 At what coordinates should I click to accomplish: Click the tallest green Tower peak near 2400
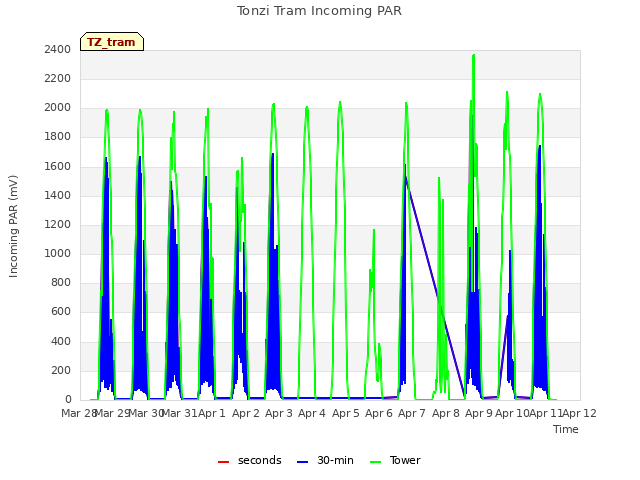(473, 56)
